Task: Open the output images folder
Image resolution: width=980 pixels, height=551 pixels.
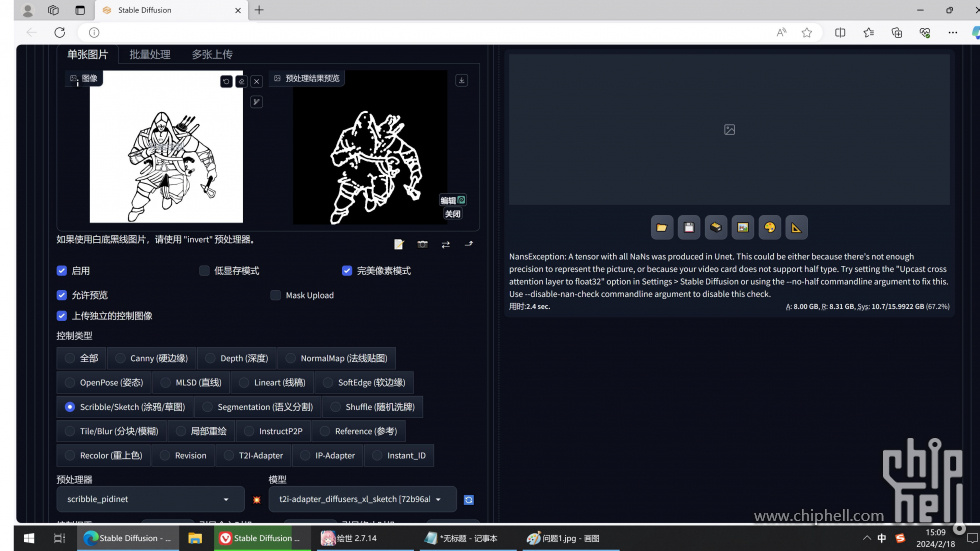Action: [662, 227]
